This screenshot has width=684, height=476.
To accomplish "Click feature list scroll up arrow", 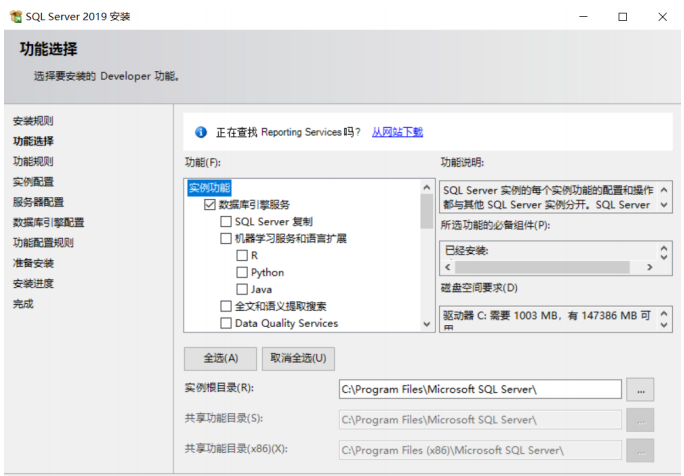I will pos(427,187).
